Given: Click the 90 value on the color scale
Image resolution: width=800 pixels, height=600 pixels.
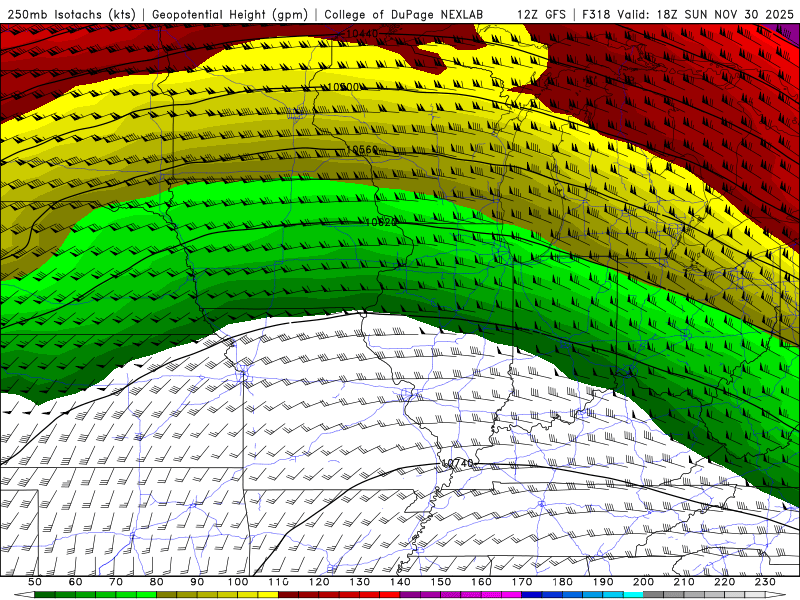Looking at the screenshot, I should 197,582.
